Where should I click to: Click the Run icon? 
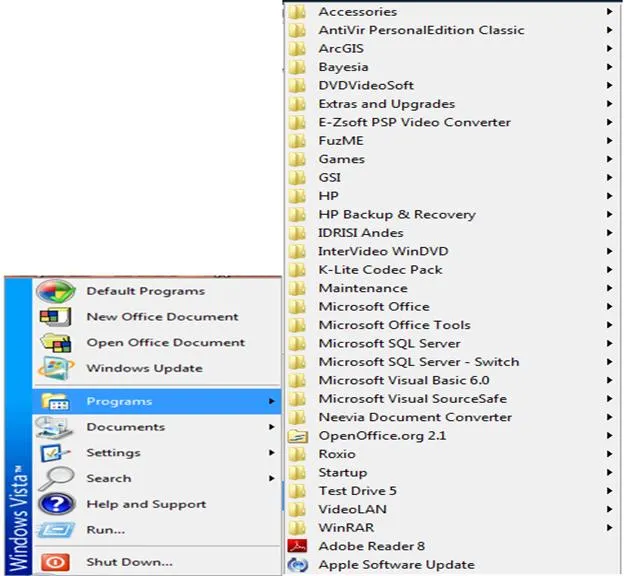click(55, 530)
